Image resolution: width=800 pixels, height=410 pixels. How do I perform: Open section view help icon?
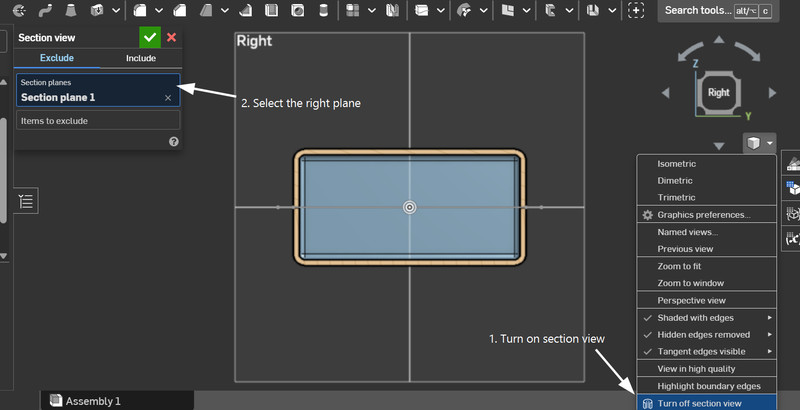174,142
